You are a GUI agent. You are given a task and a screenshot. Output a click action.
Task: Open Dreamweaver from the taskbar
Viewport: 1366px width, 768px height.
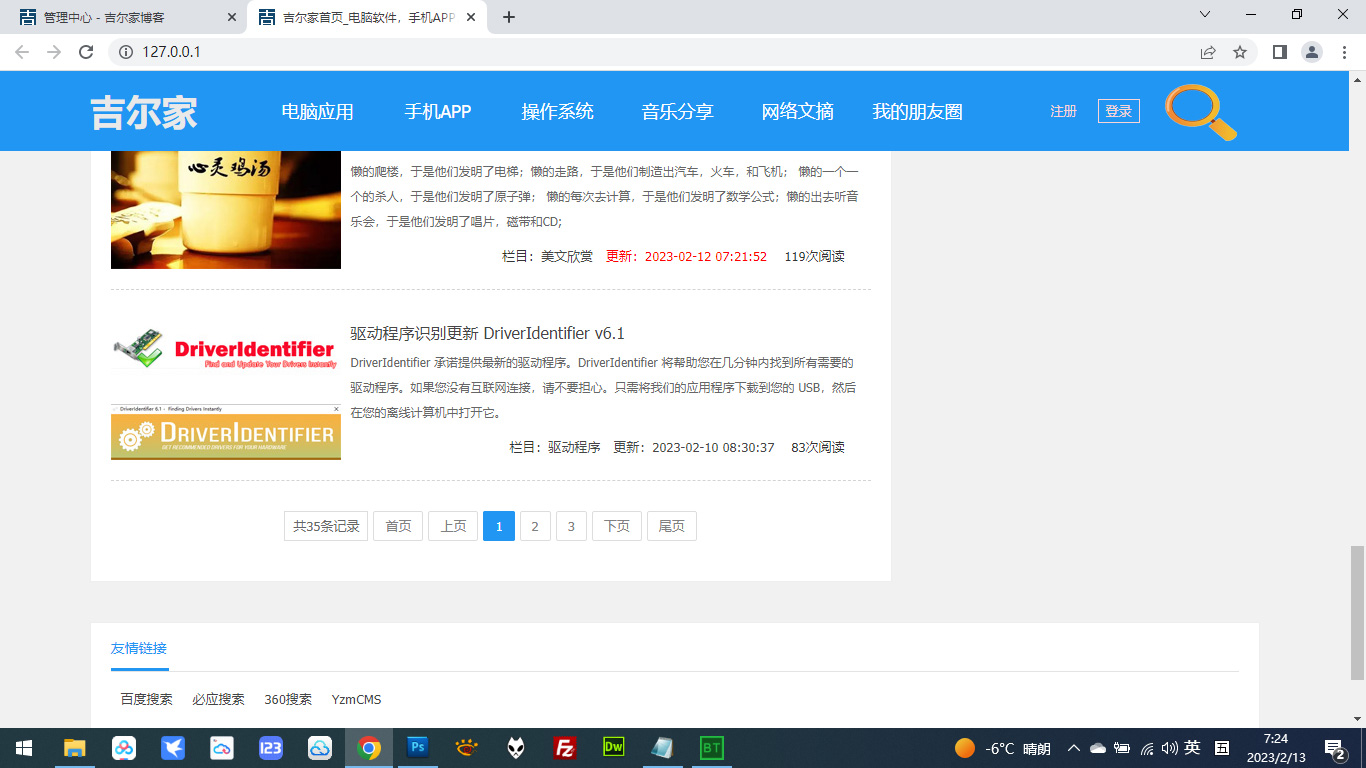coord(614,747)
